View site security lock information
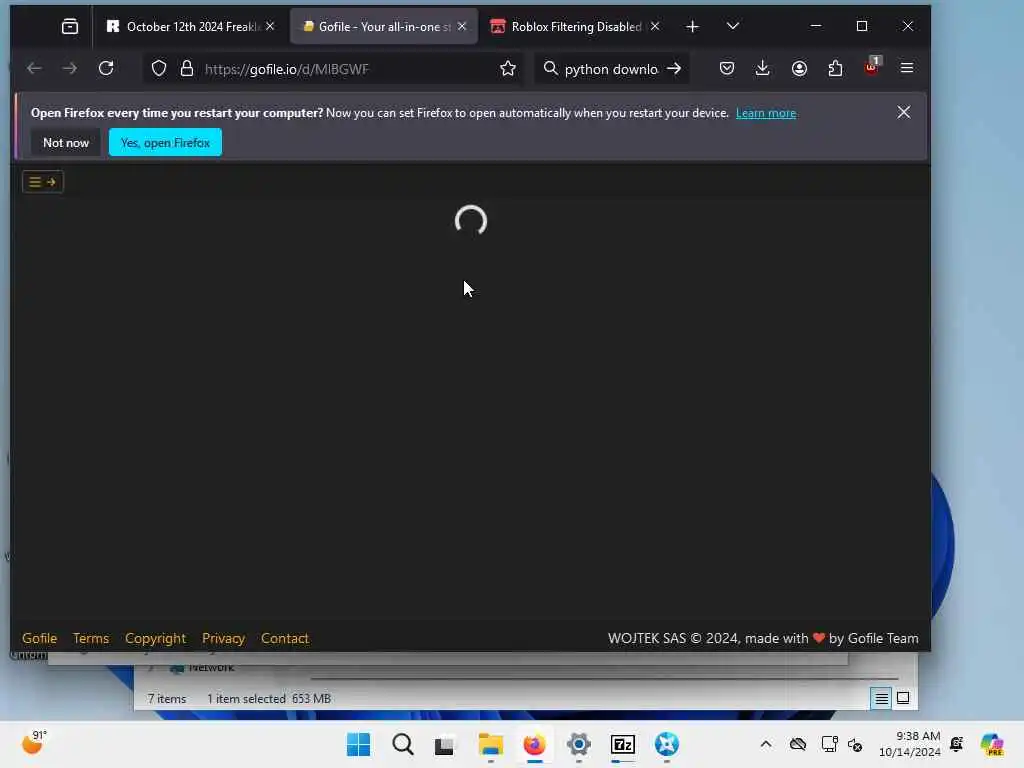 (x=187, y=69)
